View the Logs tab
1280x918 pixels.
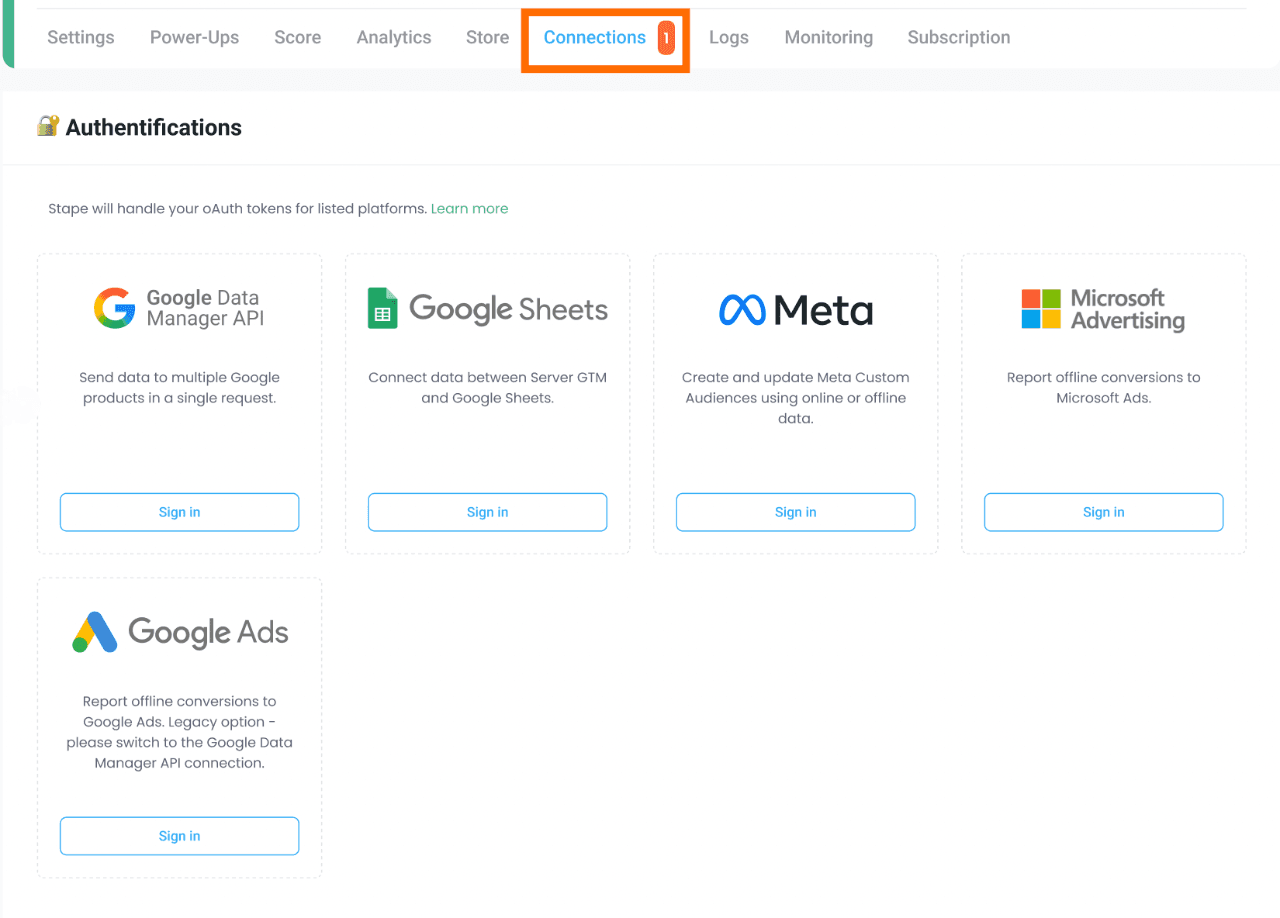click(729, 38)
